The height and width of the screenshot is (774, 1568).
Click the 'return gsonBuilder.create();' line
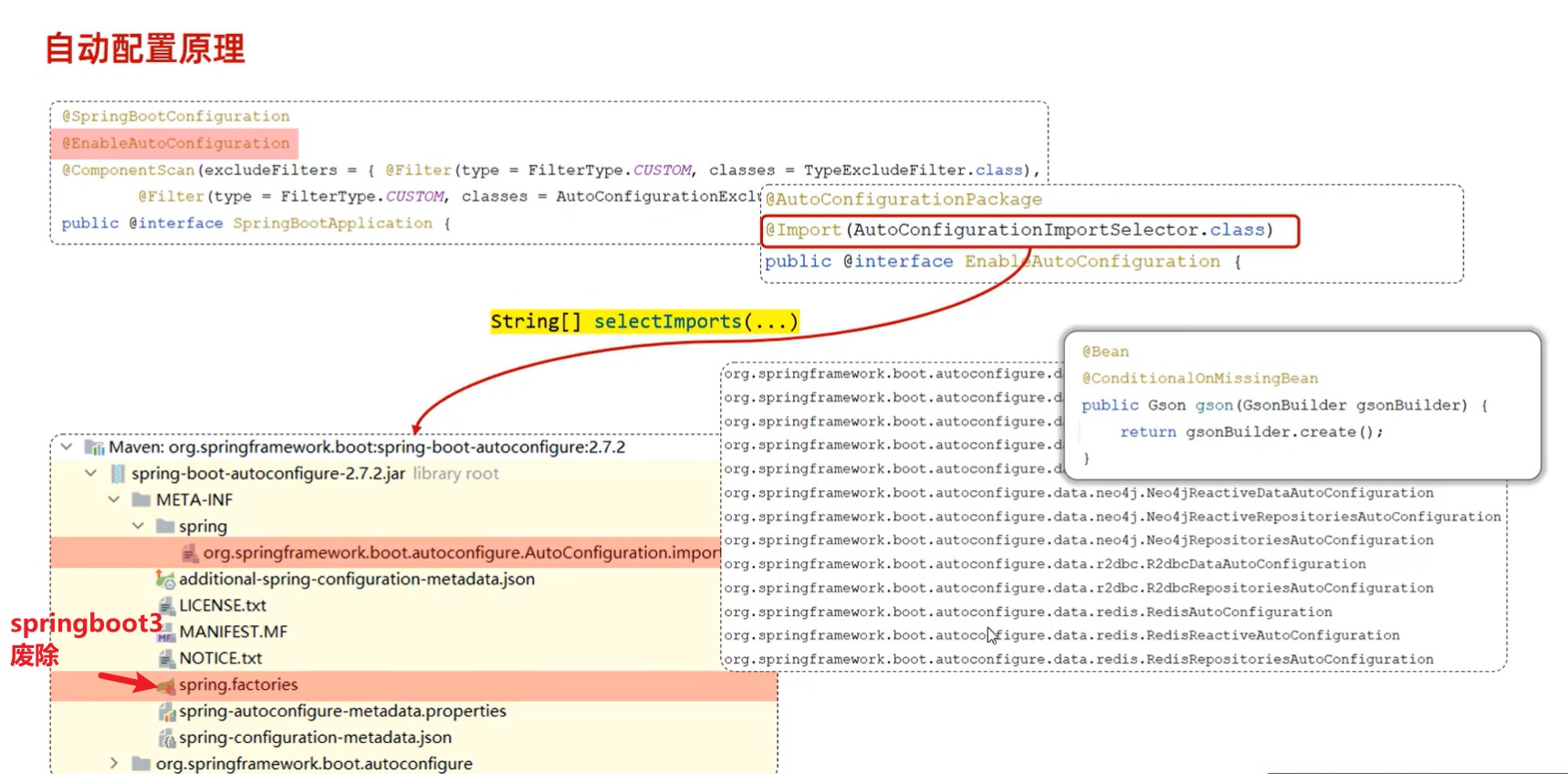(1252, 432)
